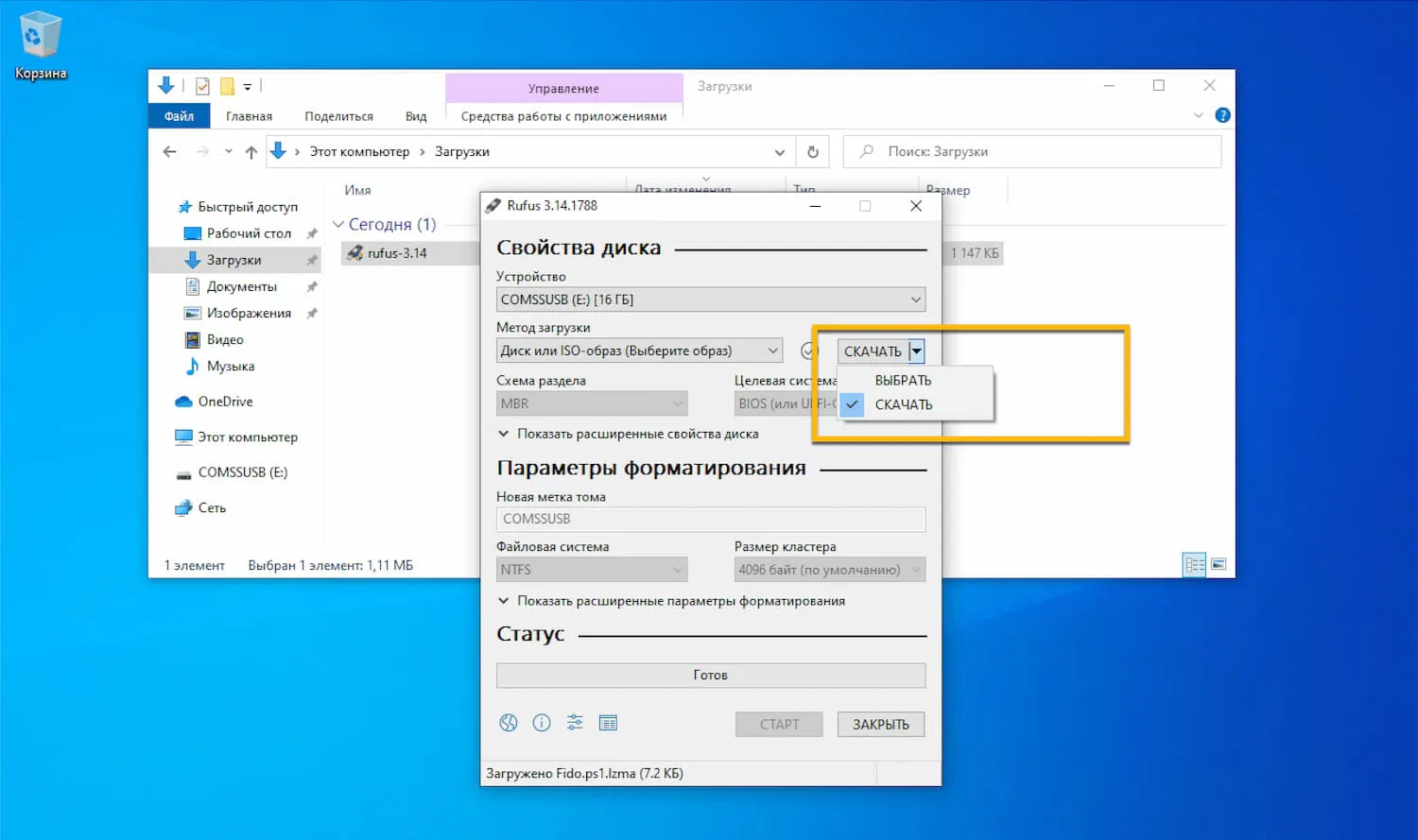Navigate back using the Explorer back arrow
Image resolution: width=1418 pixels, height=840 pixels.
coord(169,151)
